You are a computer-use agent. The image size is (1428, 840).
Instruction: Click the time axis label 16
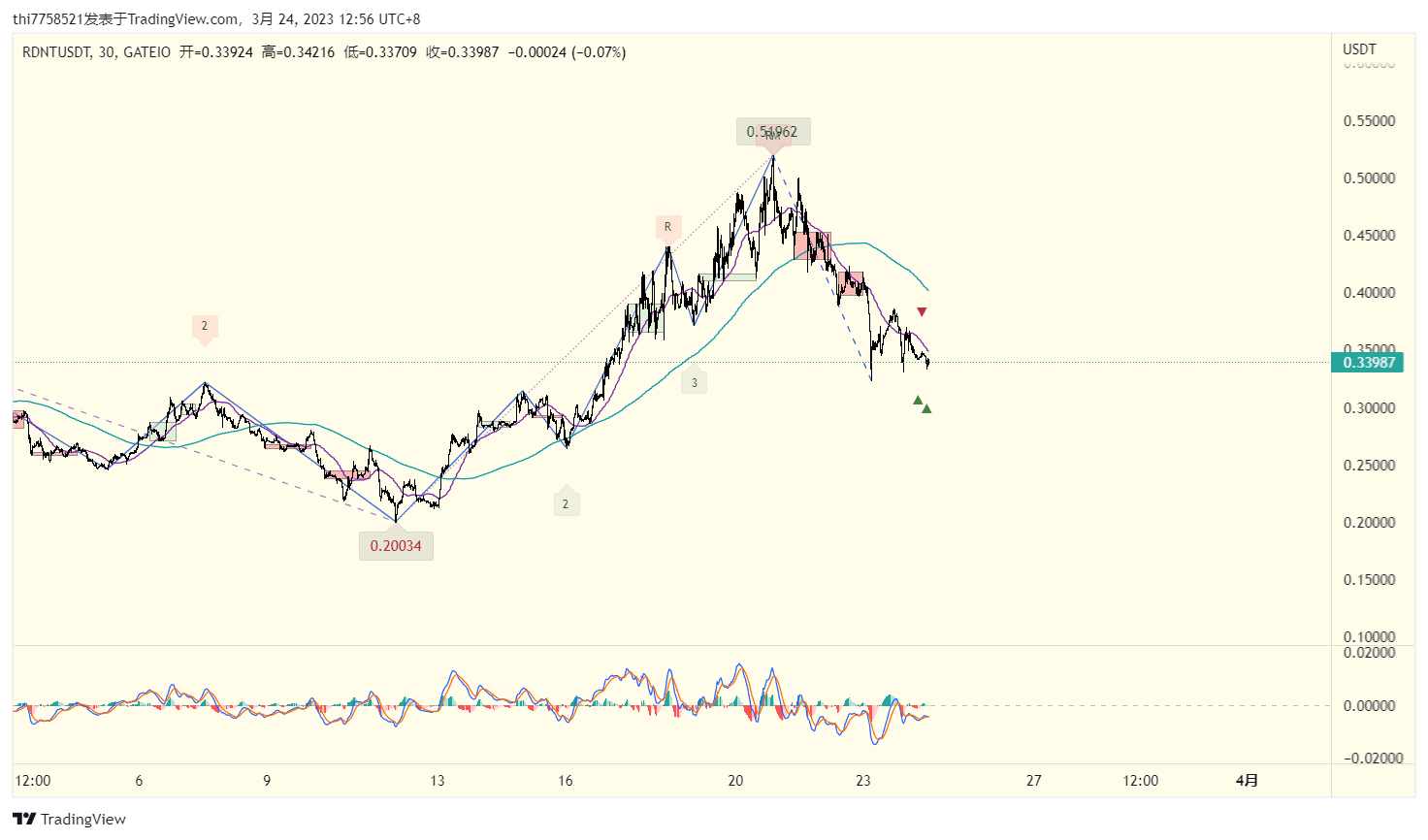tap(566, 781)
